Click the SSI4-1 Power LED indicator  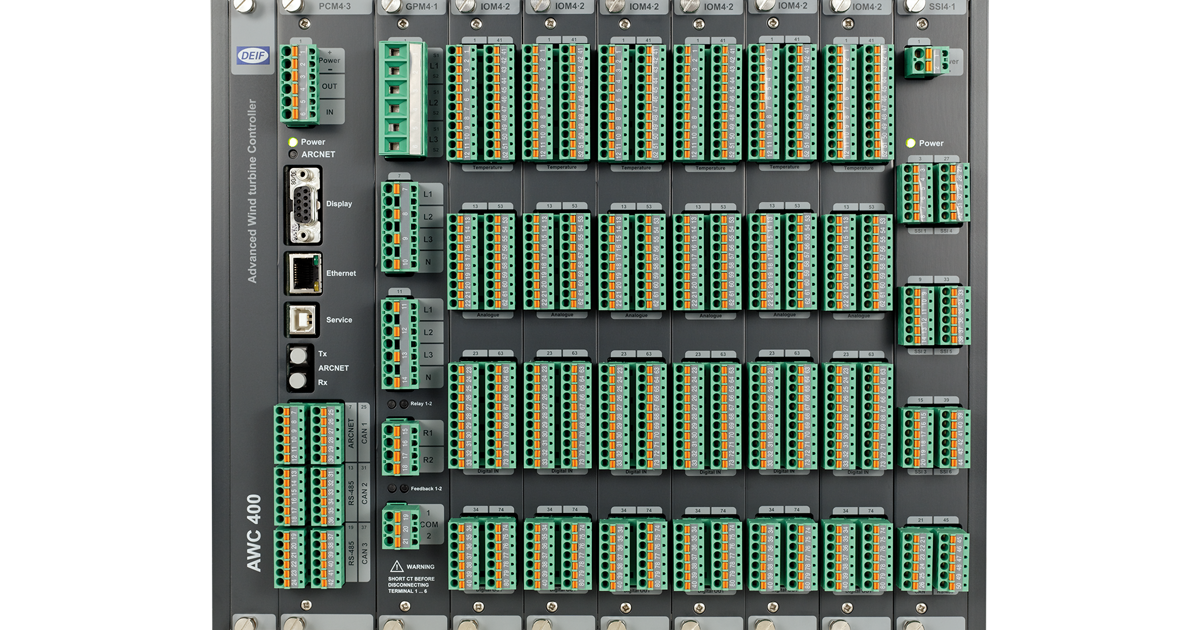[x=910, y=143]
